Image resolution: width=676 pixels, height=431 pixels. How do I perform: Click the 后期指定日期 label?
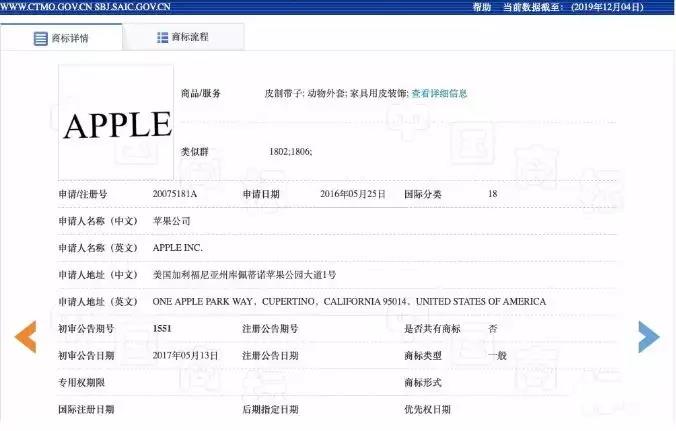point(270,409)
